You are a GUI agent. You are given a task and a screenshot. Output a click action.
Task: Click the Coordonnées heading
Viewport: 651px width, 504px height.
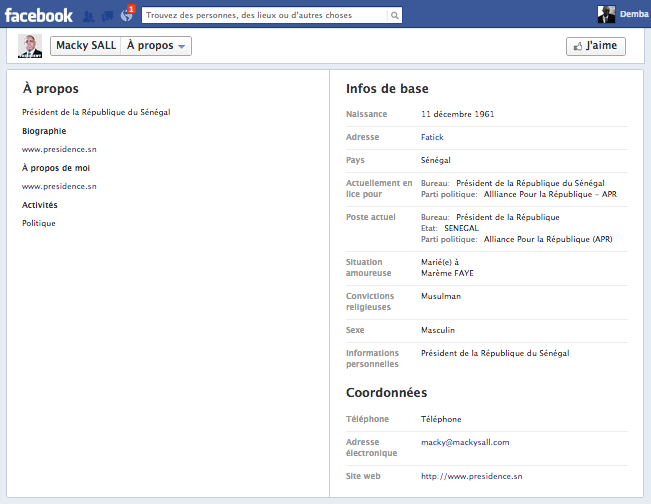(x=387, y=392)
